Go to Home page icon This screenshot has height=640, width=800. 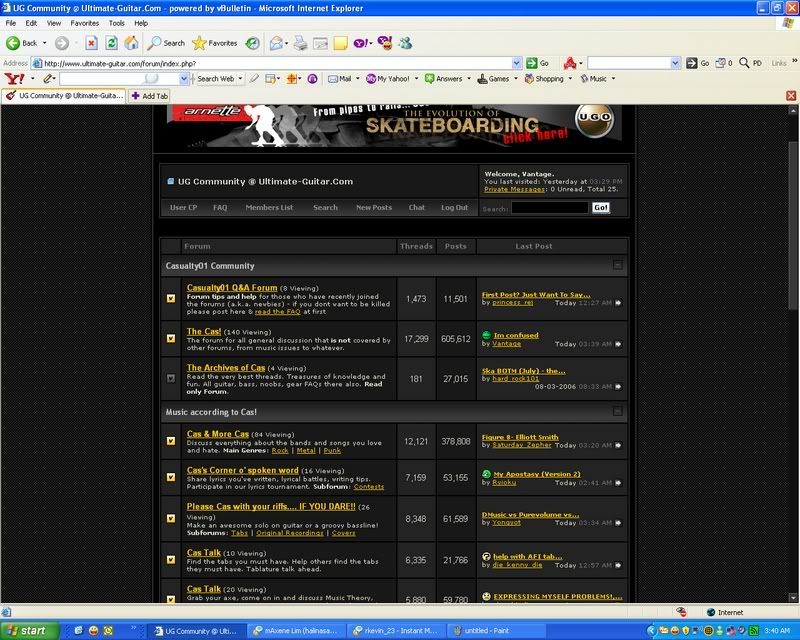coord(132,43)
